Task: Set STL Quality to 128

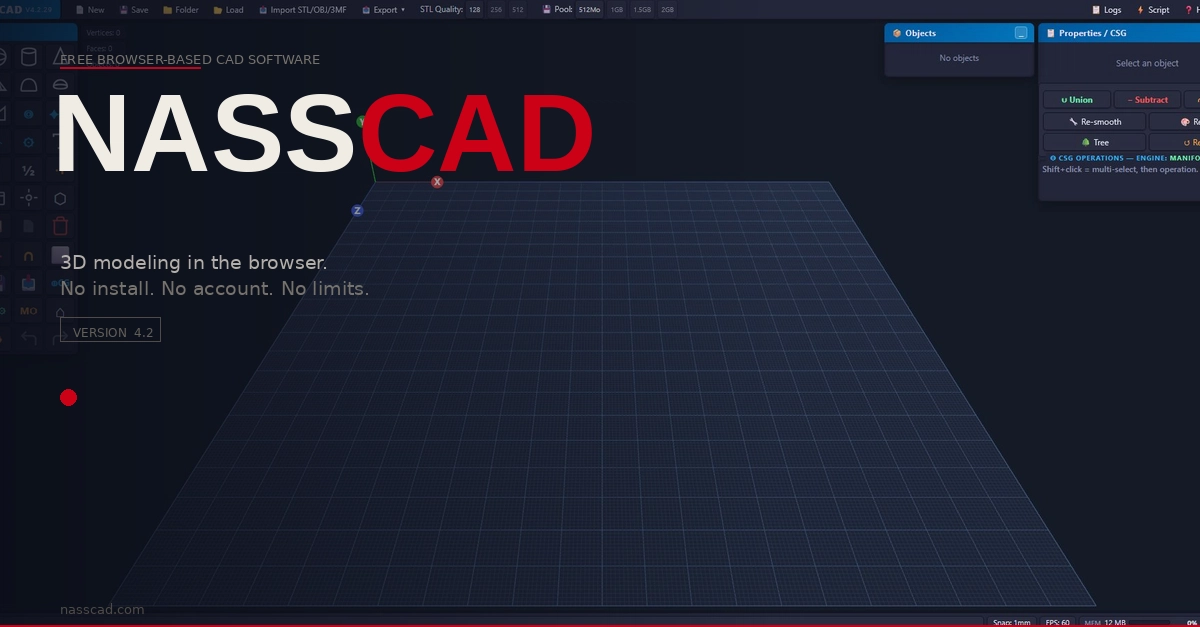Action: tap(474, 10)
